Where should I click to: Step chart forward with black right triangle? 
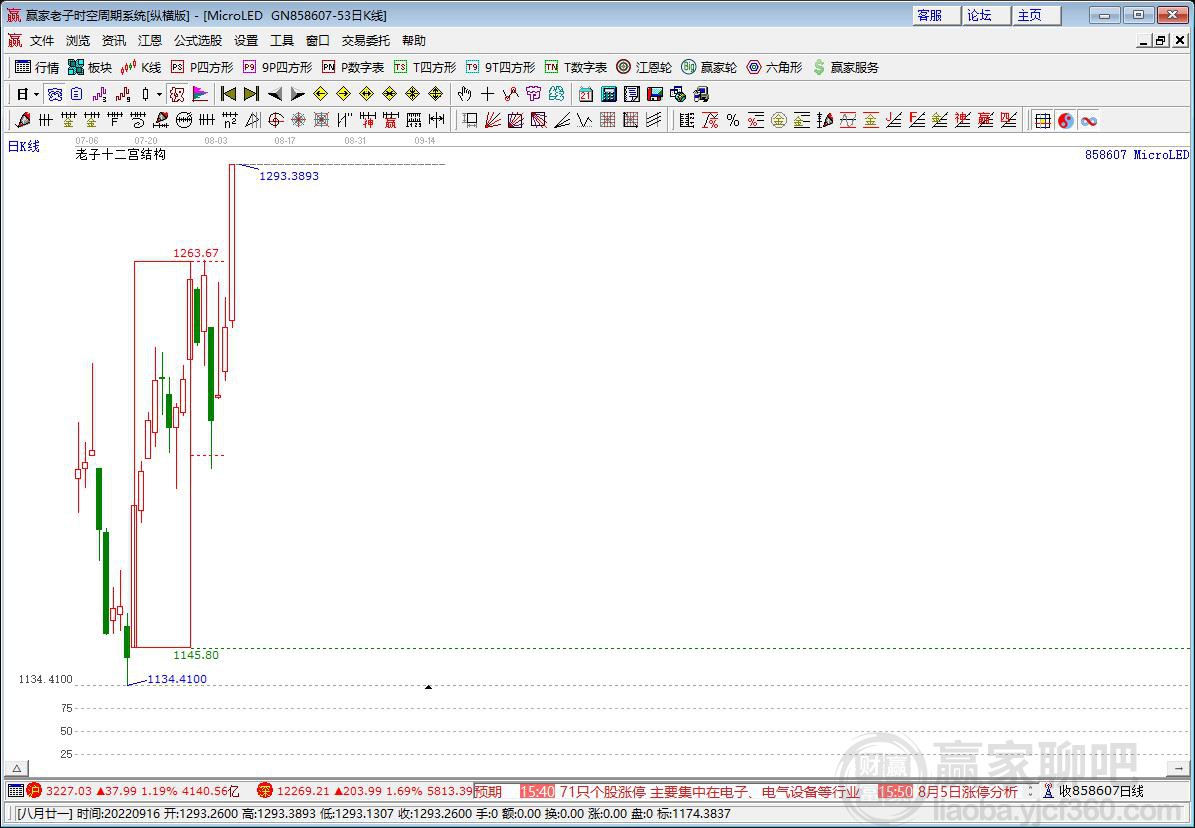pyautogui.click(x=297, y=95)
